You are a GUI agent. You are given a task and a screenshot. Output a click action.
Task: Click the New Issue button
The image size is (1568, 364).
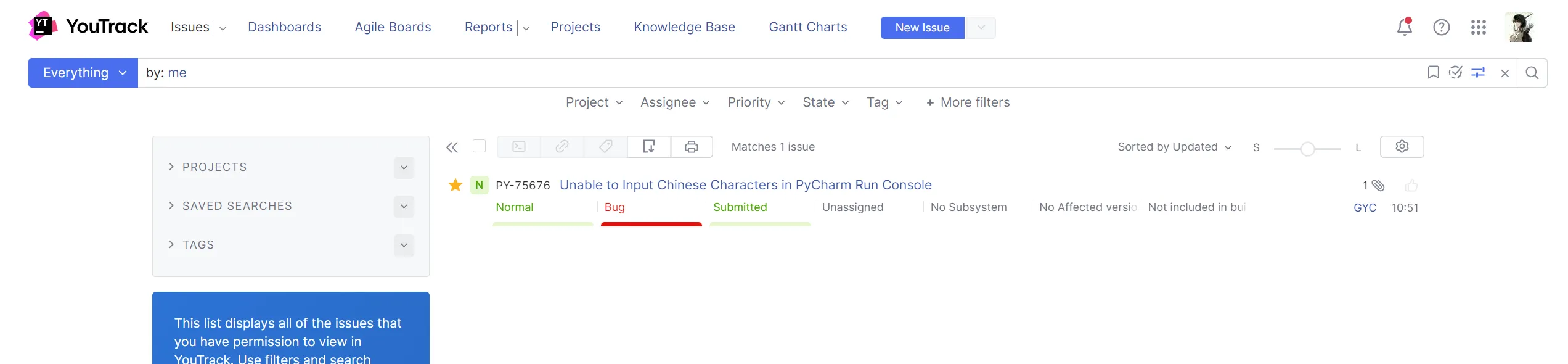[922, 28]
